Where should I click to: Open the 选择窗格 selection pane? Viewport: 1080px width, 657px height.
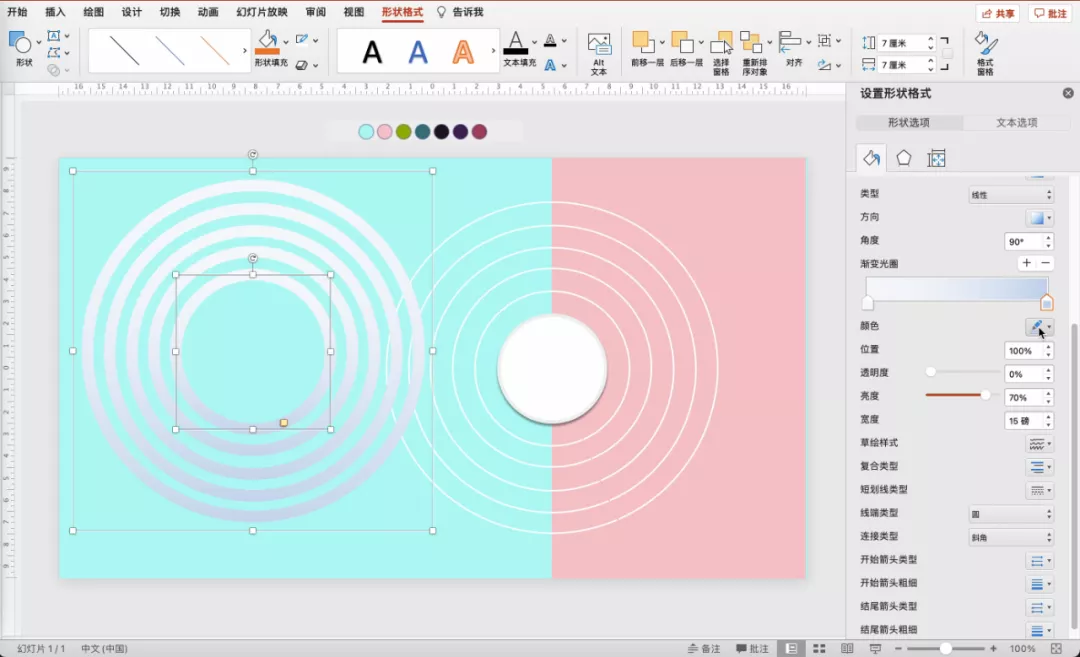click(721, 53)
